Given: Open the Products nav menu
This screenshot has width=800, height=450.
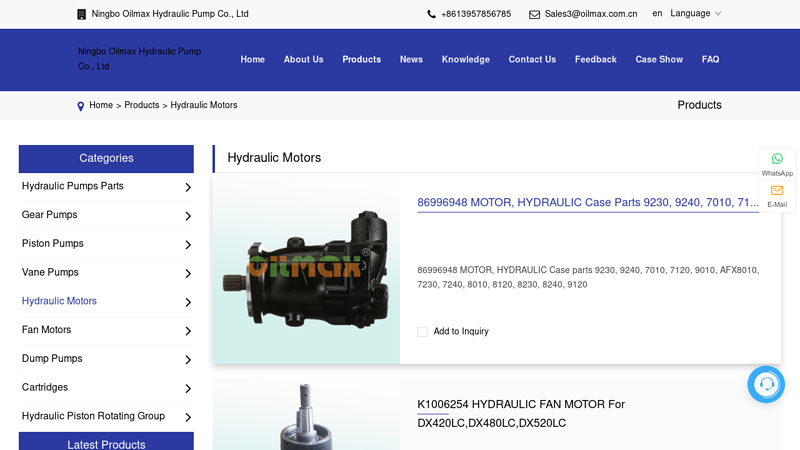Looking at the screenshot, I should (x=362, y=60).
